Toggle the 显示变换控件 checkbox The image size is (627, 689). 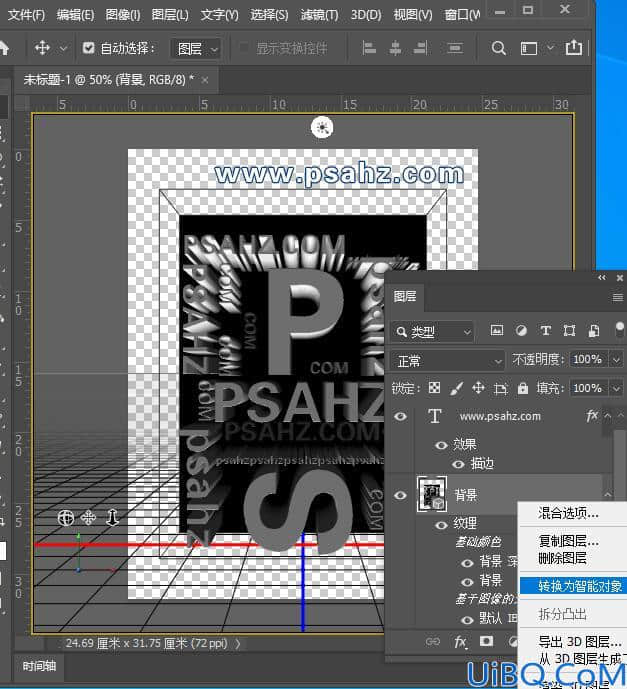[x=244, y=47]
